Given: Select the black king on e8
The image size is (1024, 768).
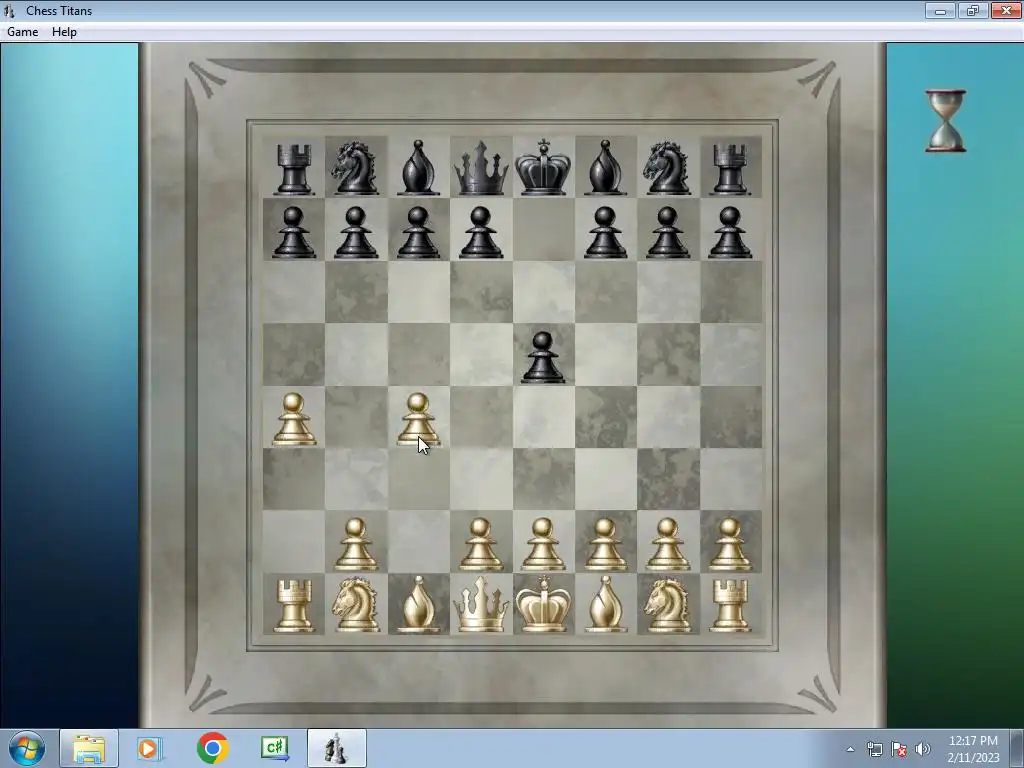Looking at the screenshot, I should pyautogui.click(x=543, y=167).
